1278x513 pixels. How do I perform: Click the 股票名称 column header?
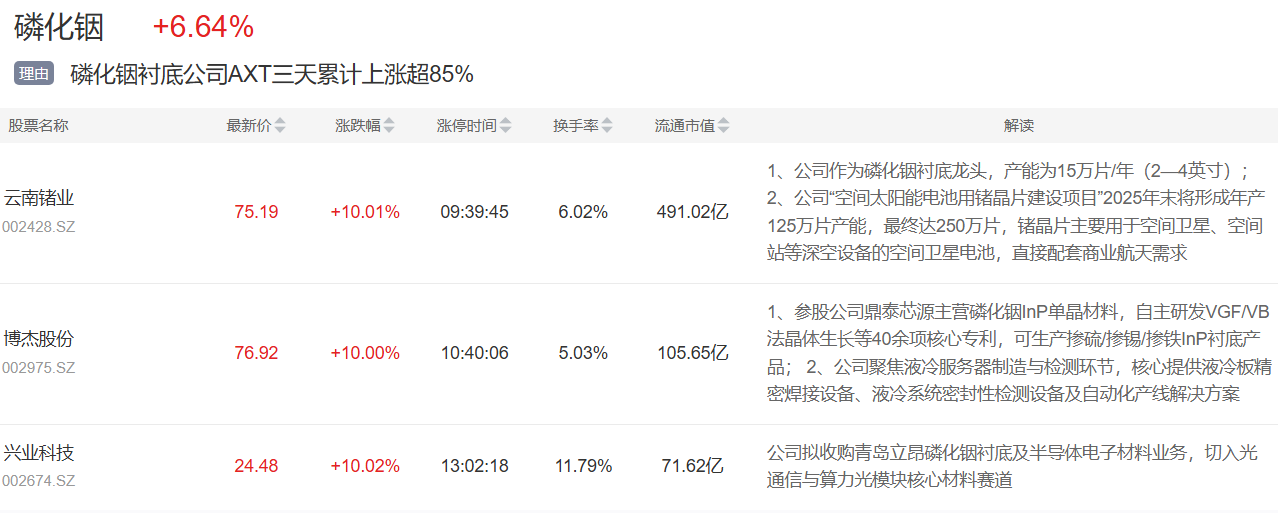[x=39, y=126]
